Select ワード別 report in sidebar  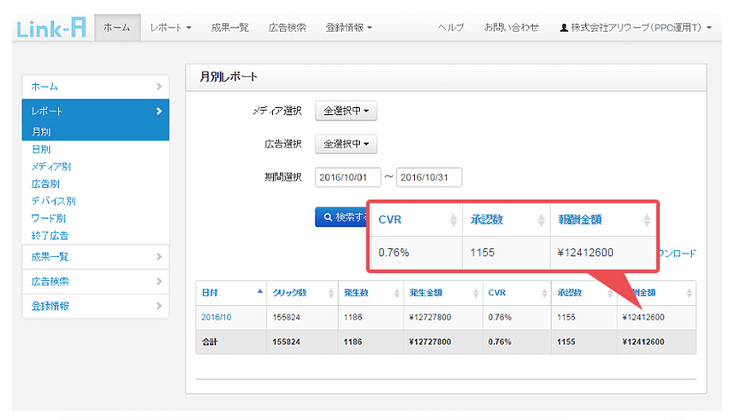point(49,219)
